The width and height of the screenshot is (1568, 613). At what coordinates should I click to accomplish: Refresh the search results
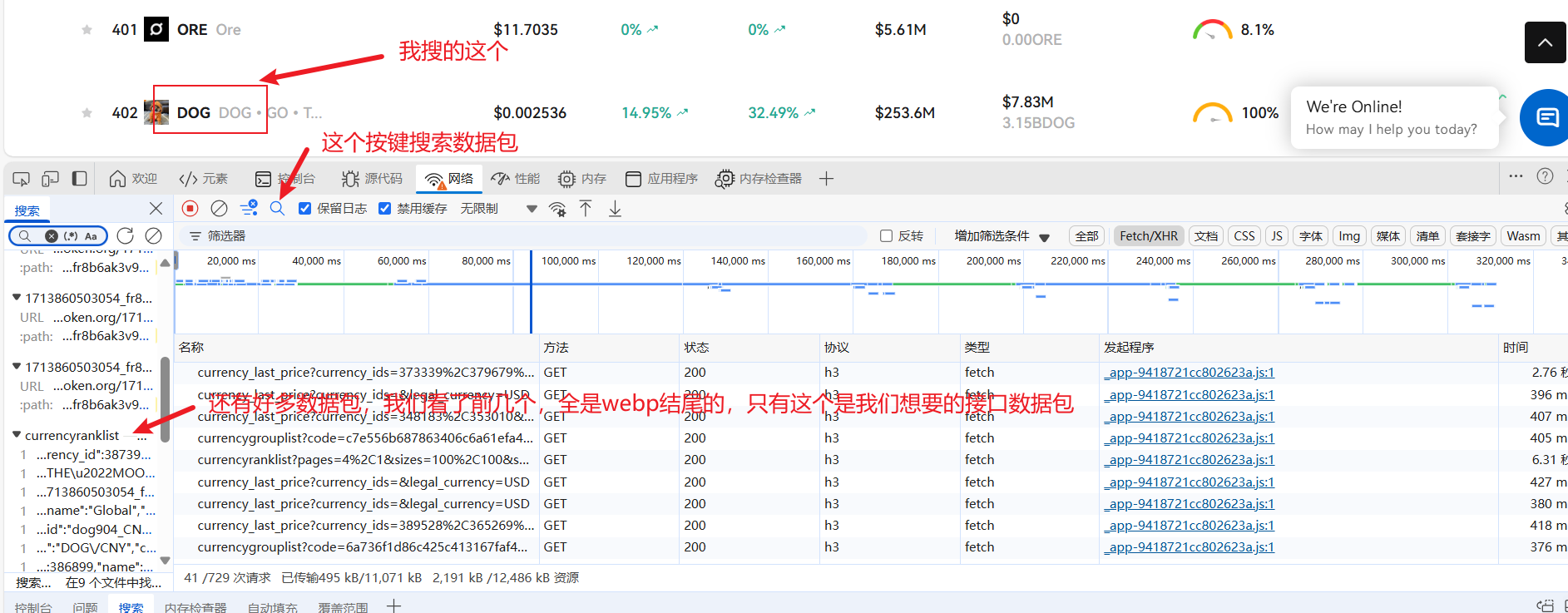pos(125,236)
